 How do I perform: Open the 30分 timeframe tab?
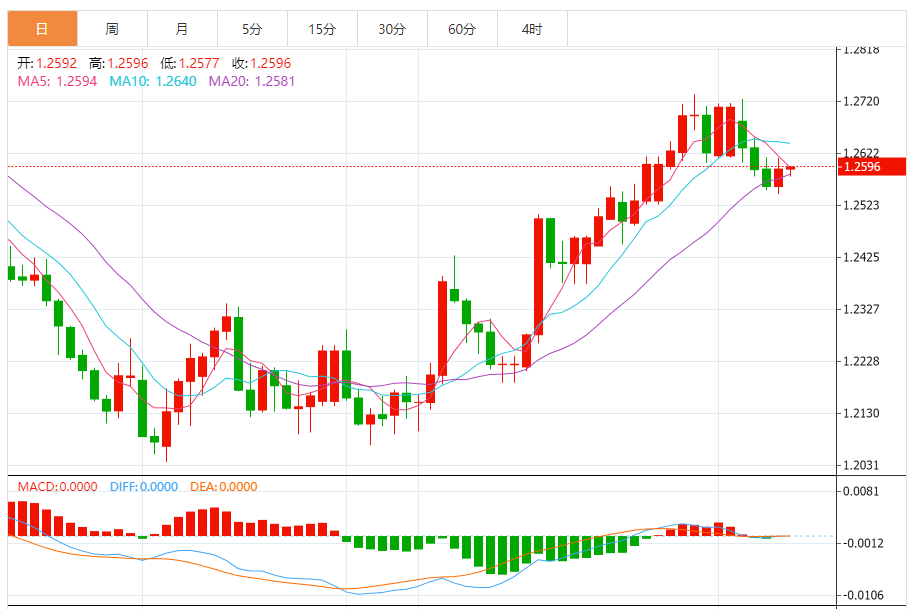click(x=392, y=29)
